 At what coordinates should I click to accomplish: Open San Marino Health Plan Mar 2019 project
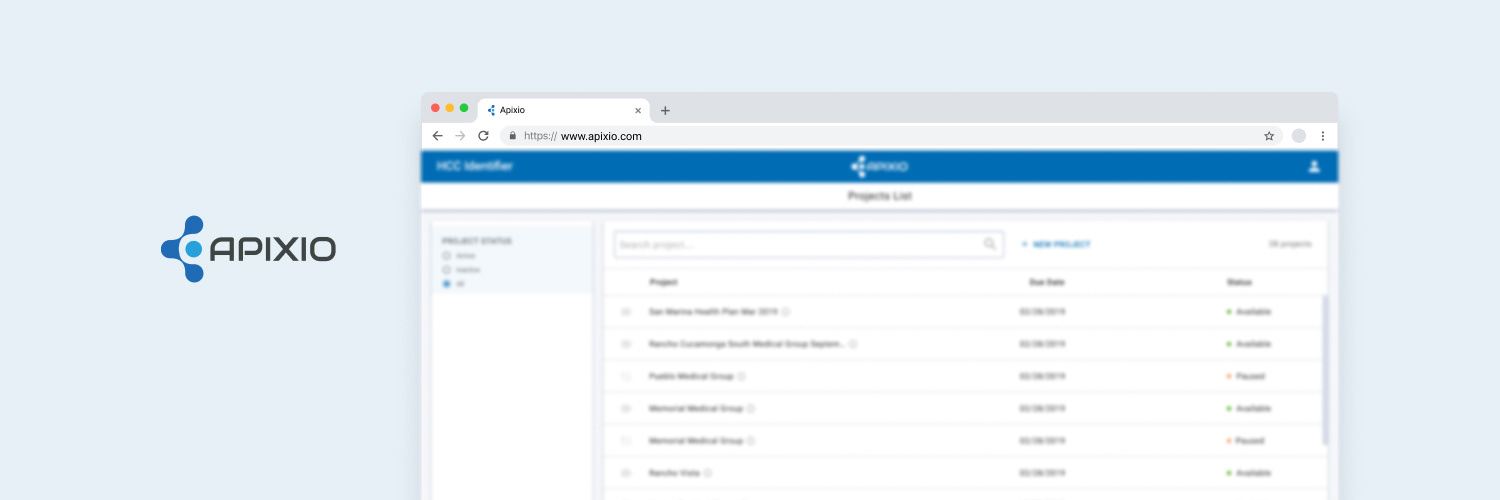click(x=713, y=312)
